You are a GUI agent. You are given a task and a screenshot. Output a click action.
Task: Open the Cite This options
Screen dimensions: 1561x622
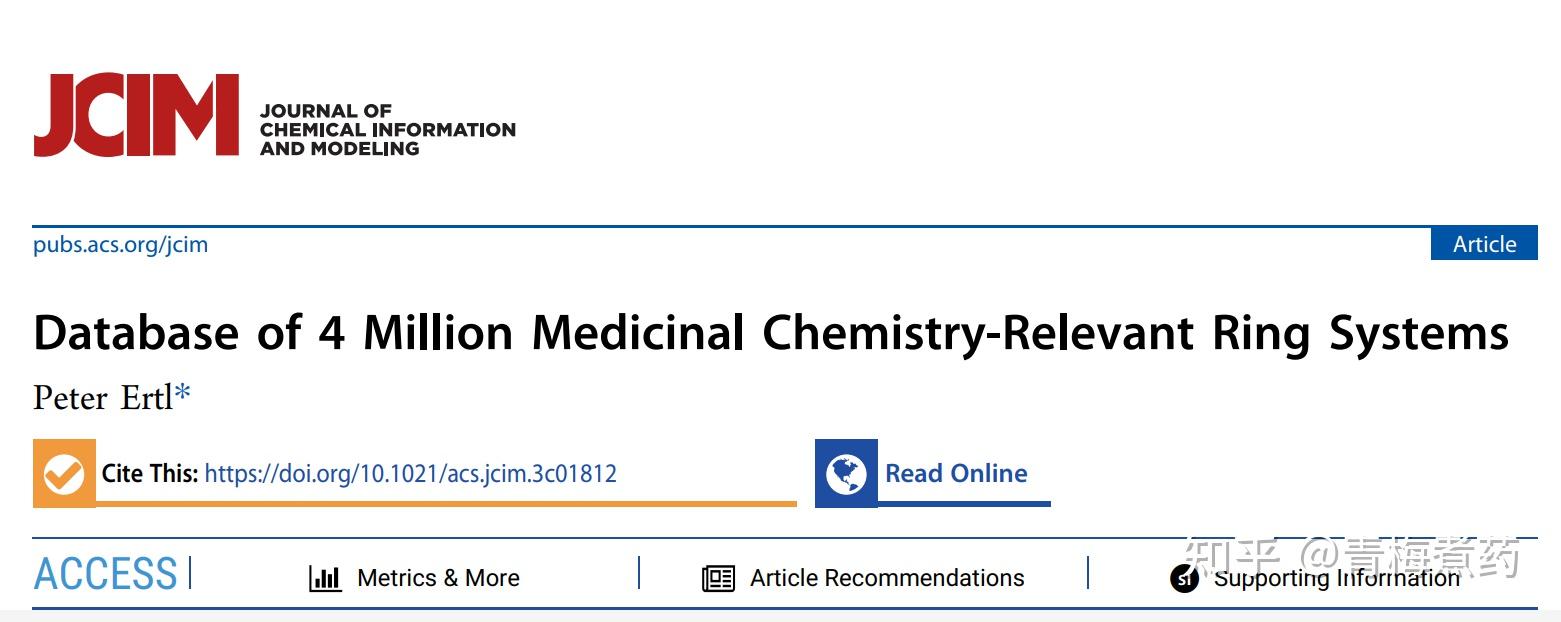pyautogui.click(x=148, y=472)
